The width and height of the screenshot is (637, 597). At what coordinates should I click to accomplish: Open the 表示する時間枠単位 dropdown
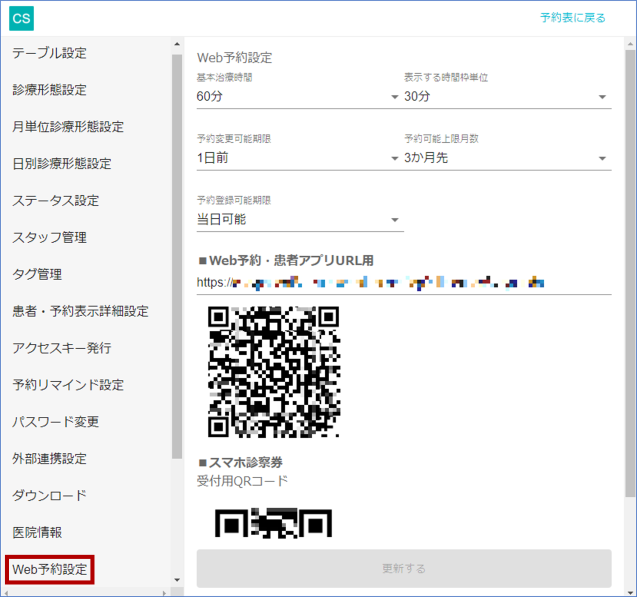click(x=505, y=97)
